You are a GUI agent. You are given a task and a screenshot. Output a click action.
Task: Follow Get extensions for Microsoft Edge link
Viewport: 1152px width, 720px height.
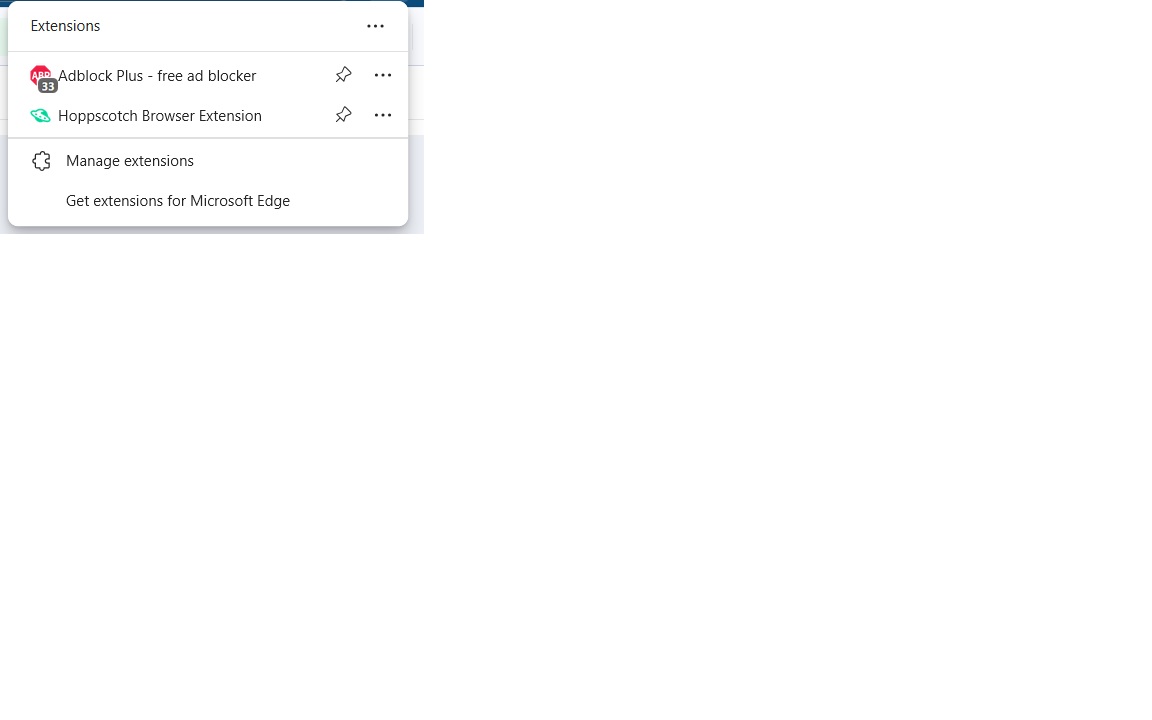coord(178,201)
